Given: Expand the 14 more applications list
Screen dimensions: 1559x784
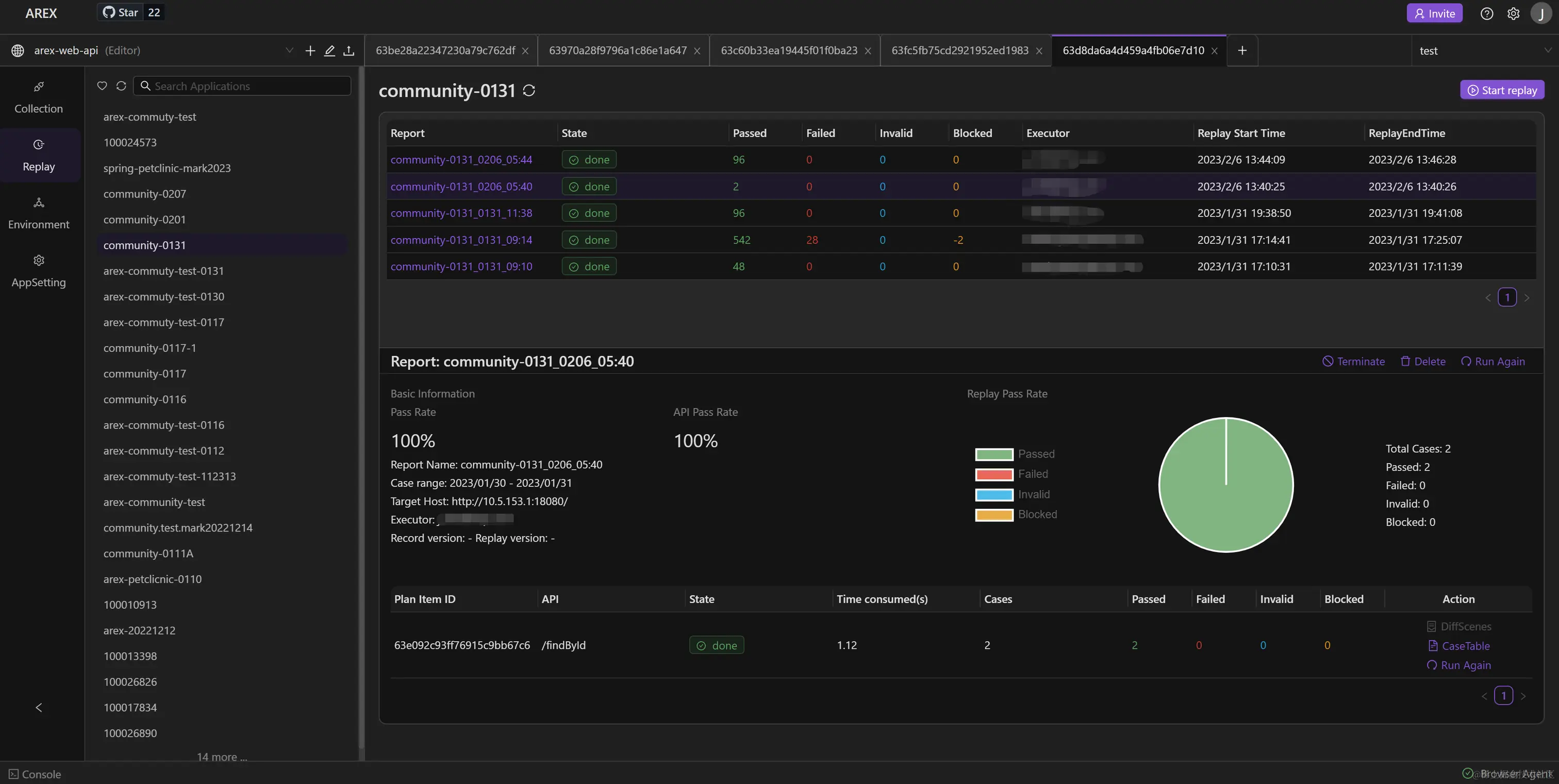Looking at the screenshot, I should 222,757.
